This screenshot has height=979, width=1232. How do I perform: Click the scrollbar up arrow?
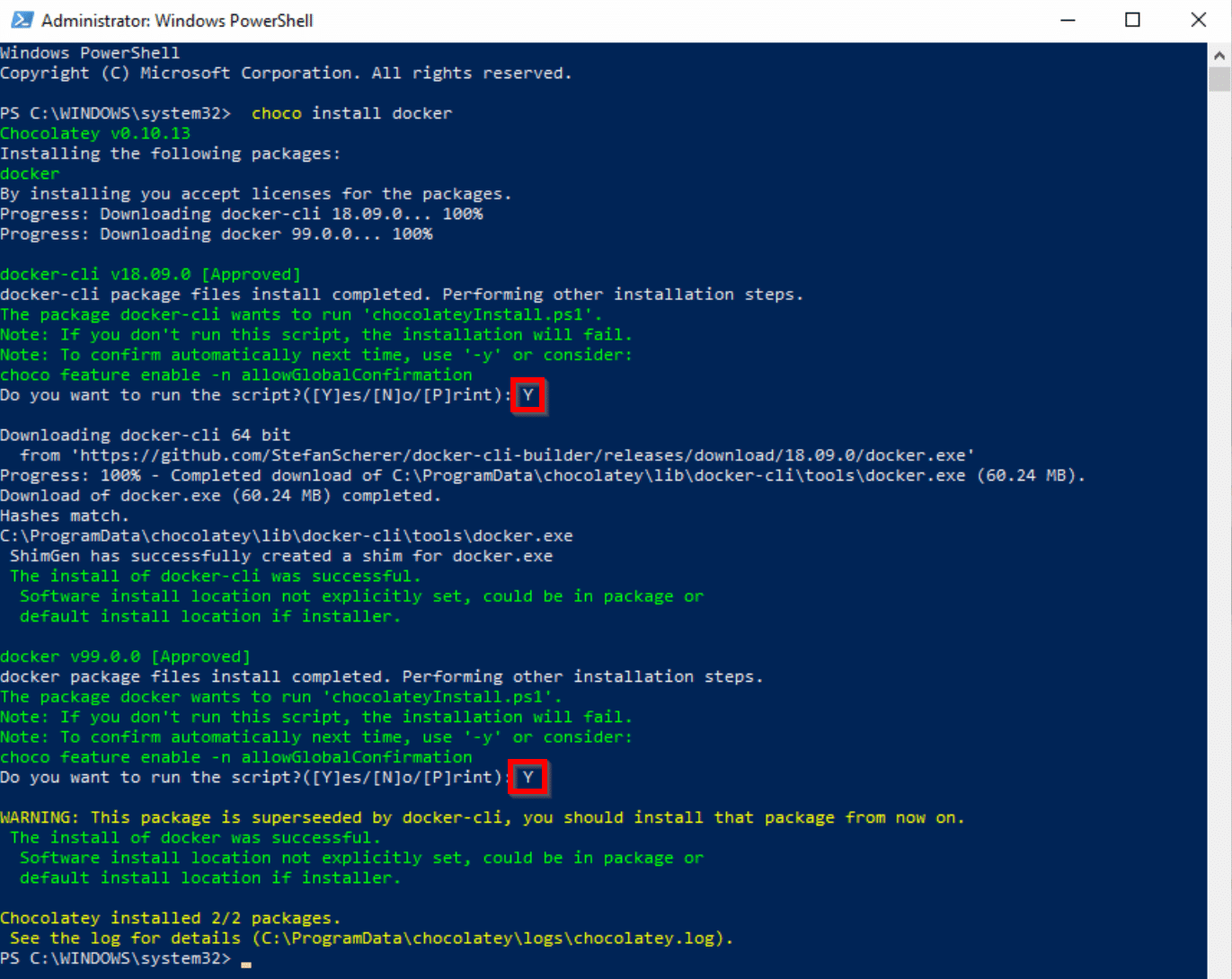coord(1220,54)
